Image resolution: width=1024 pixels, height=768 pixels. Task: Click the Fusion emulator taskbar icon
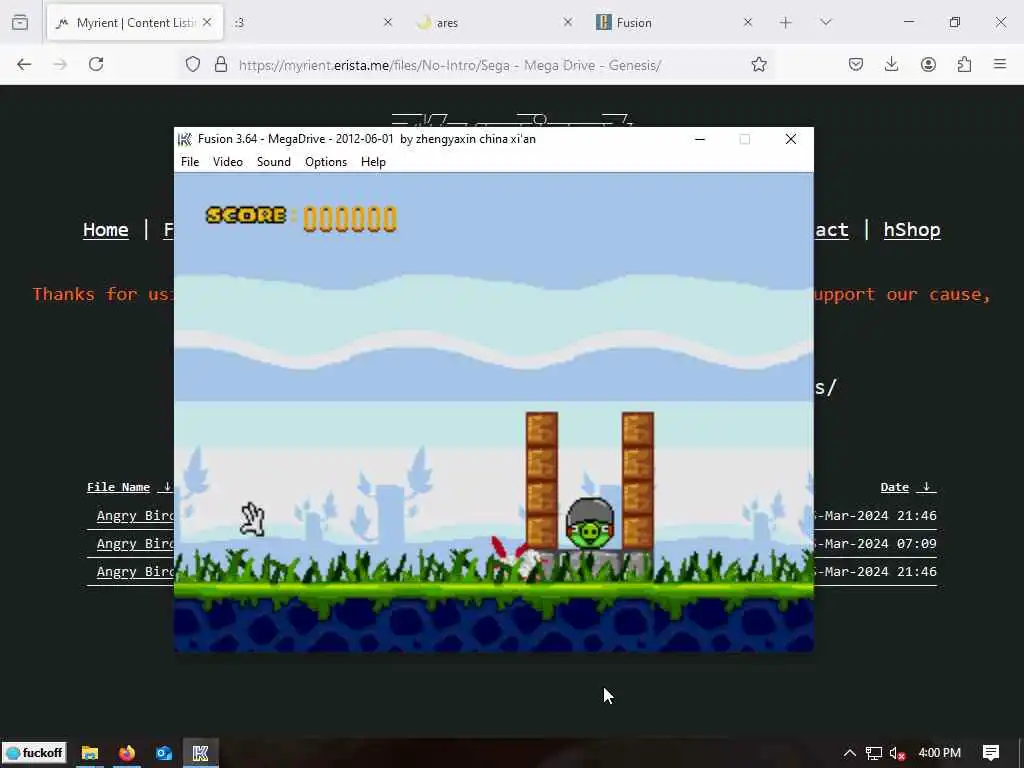point(200,753)
